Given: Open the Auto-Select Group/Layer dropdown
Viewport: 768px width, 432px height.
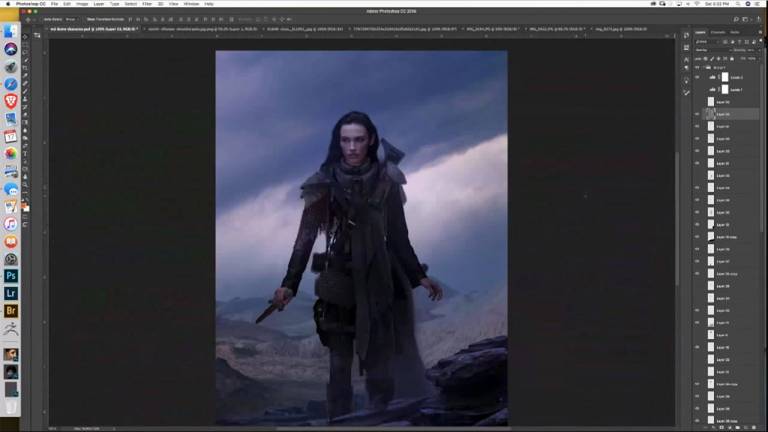Looking at the screenshot, I should point(71,19).
